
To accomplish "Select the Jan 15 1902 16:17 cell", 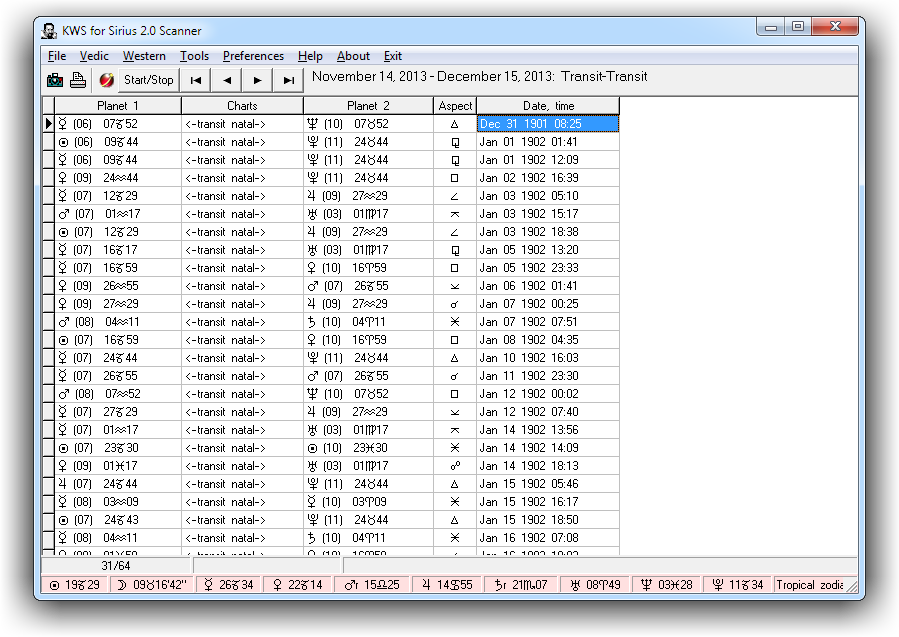I will (x=548, y=502).
